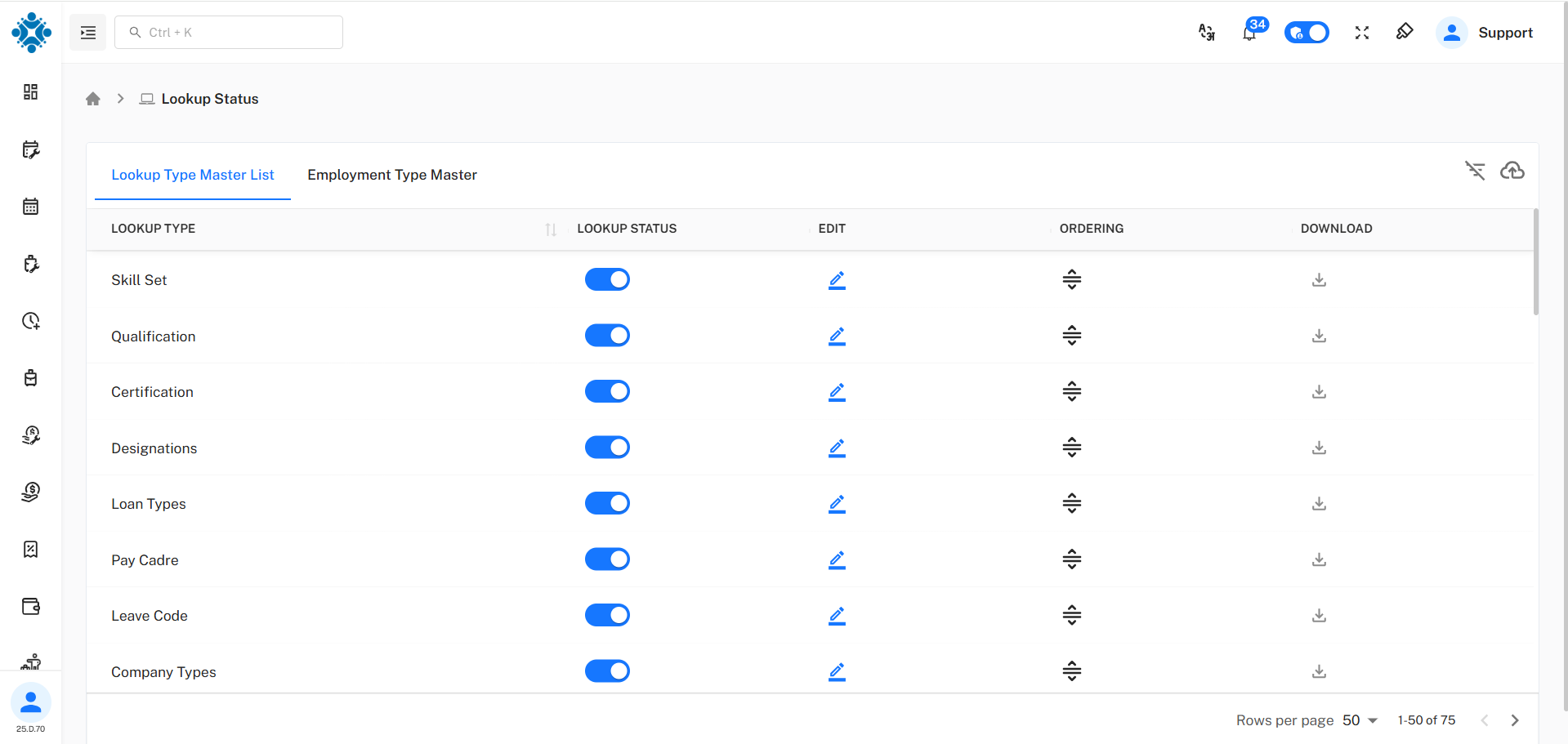Turn off the Leave Code status toggle

click(x=607, y=615)
